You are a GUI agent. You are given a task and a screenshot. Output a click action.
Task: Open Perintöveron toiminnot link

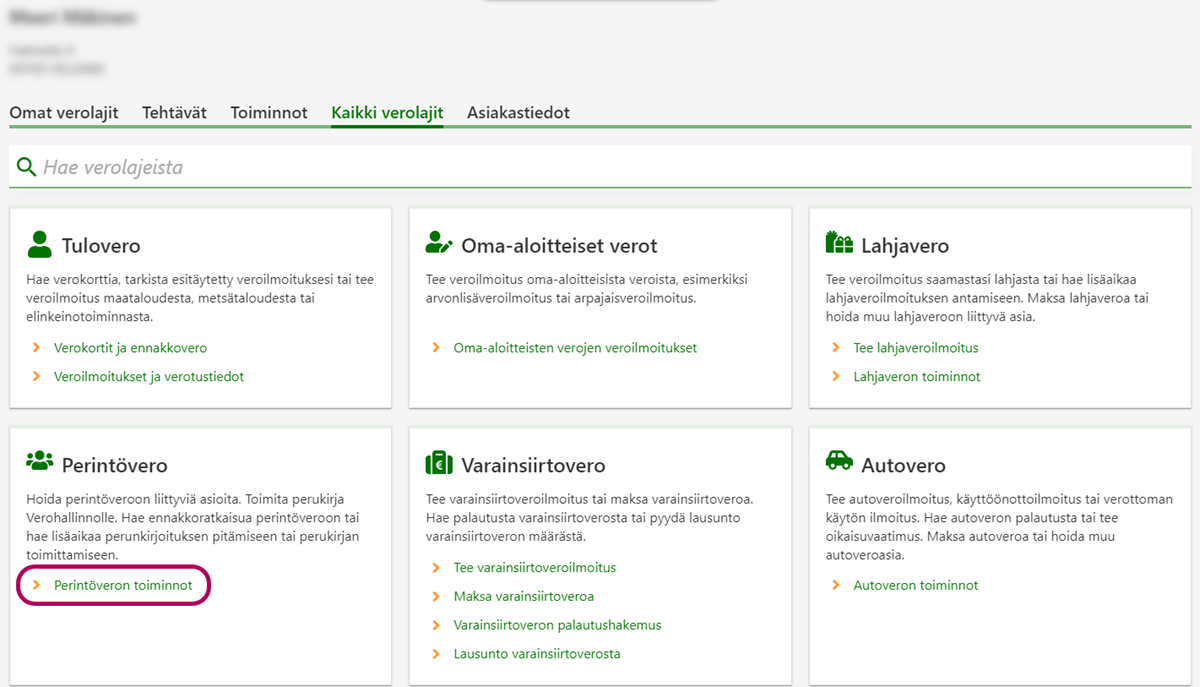click(x=123, y=585)
